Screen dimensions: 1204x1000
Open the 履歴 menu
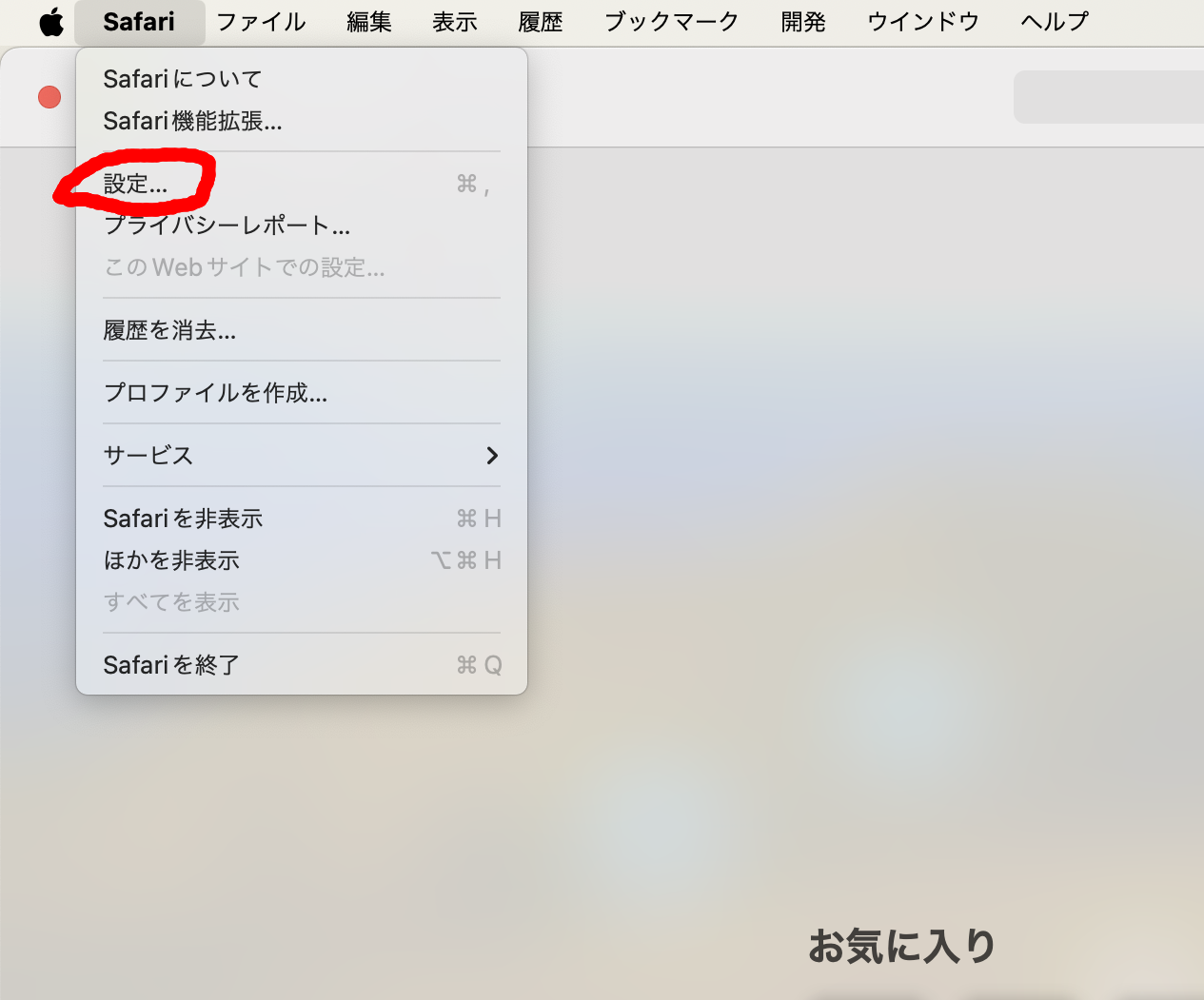pyautogui.click(x=541, y=22)
